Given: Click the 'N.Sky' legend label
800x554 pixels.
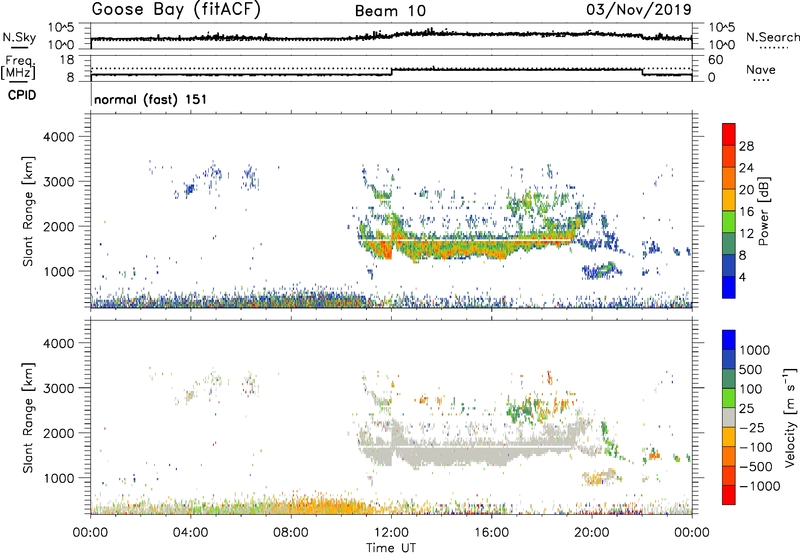Looking at the screenshot, I should pos(19,37).
